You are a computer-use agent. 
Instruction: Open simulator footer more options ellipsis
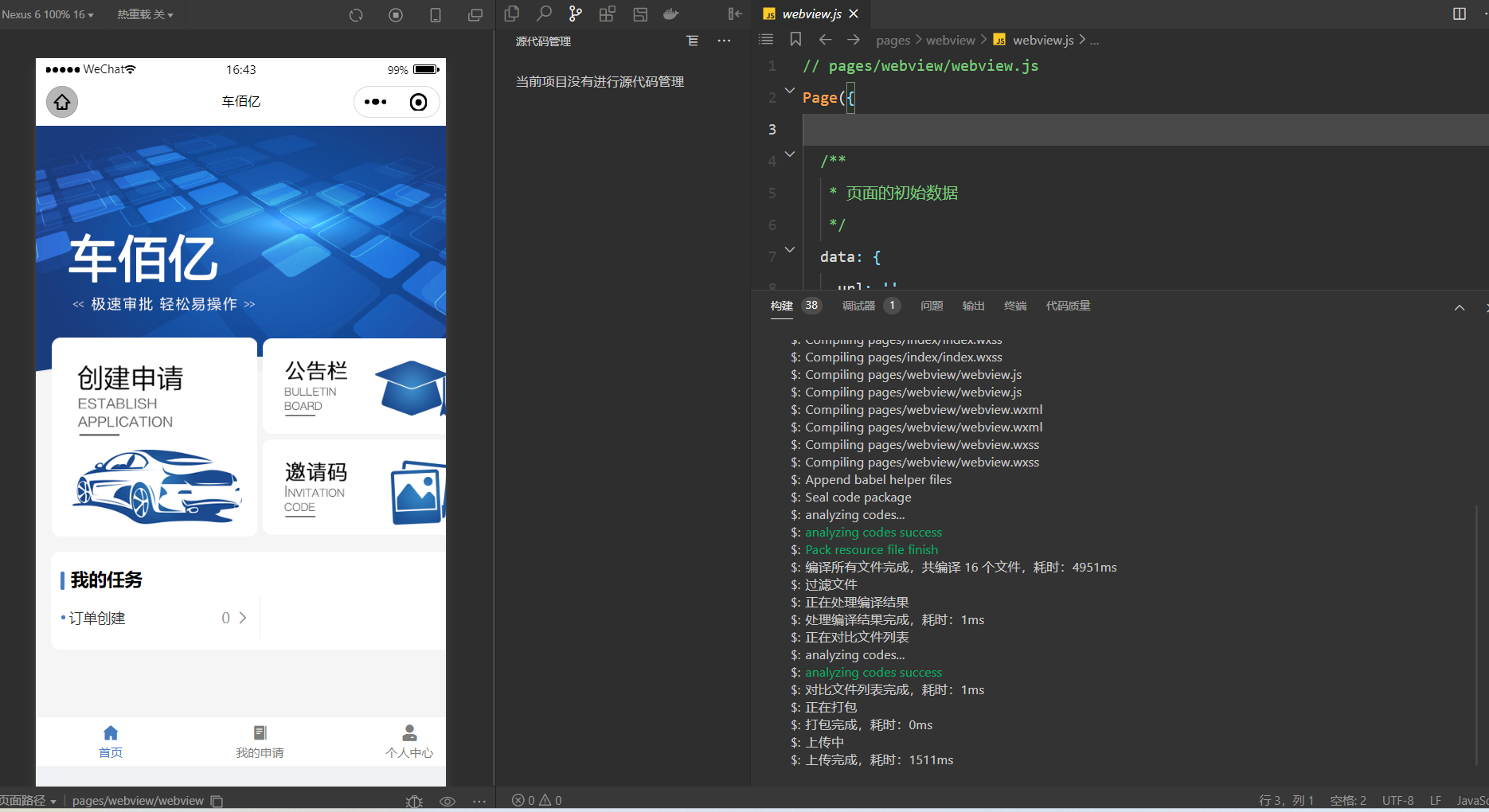tap(479, 801)
